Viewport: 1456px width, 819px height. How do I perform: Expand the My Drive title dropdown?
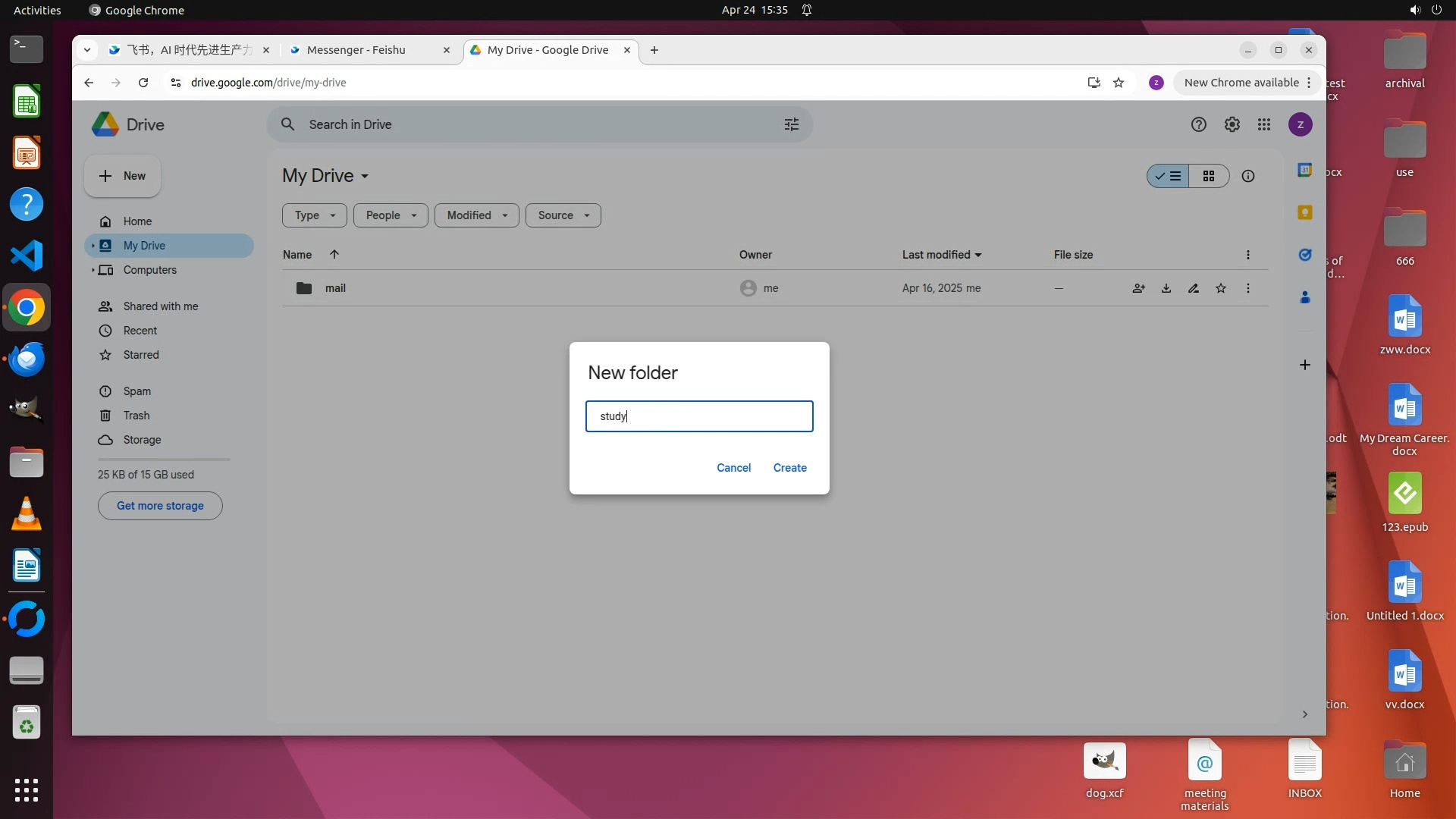(365, 176)
